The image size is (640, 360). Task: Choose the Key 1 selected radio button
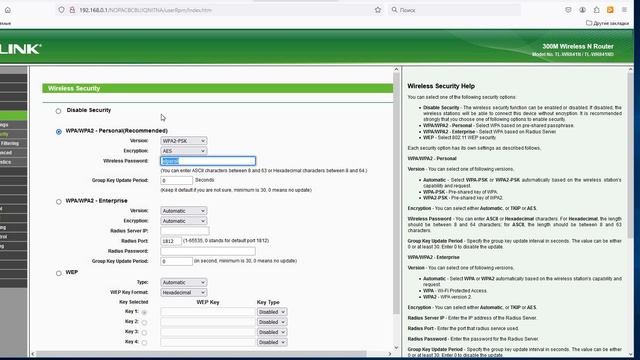(x=144, y=312)
